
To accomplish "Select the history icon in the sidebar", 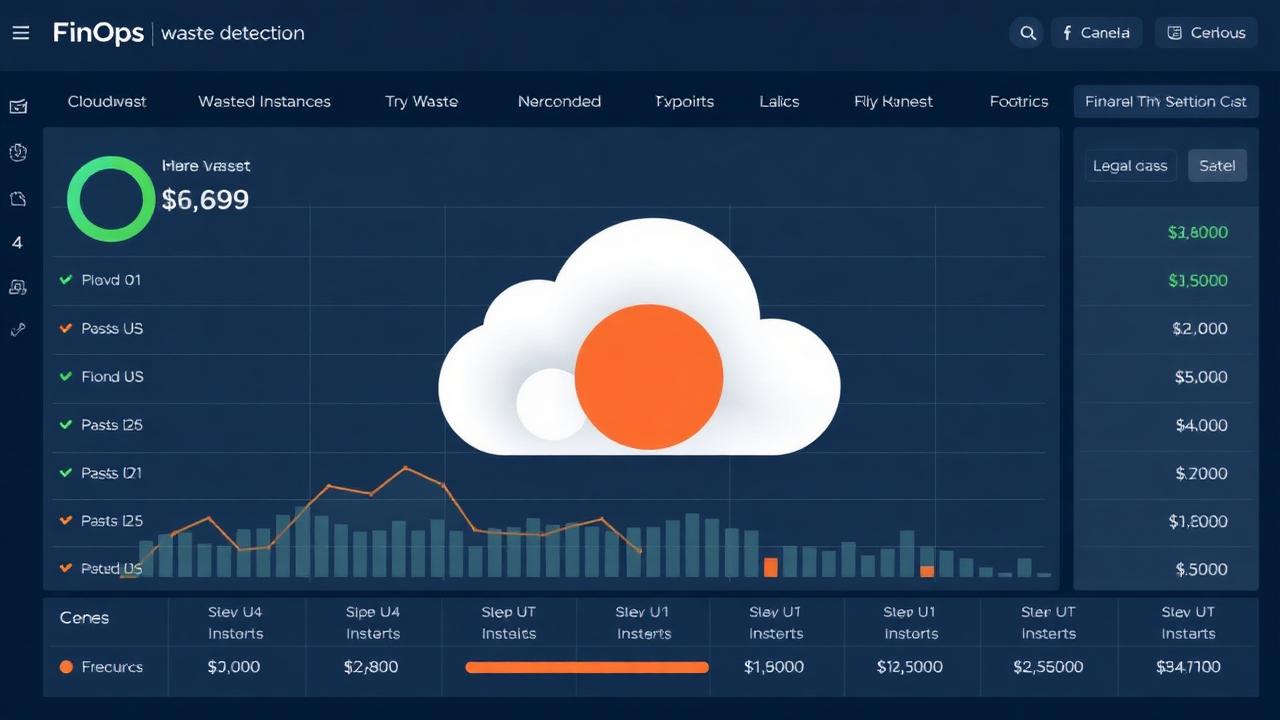I will [19, 152].
